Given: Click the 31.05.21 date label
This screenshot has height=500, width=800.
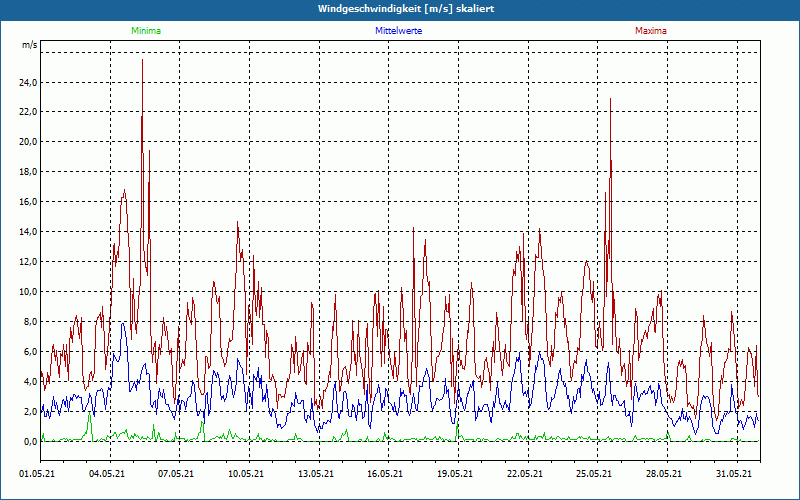Looking at the screenshot, I should (x=734, y=474).
